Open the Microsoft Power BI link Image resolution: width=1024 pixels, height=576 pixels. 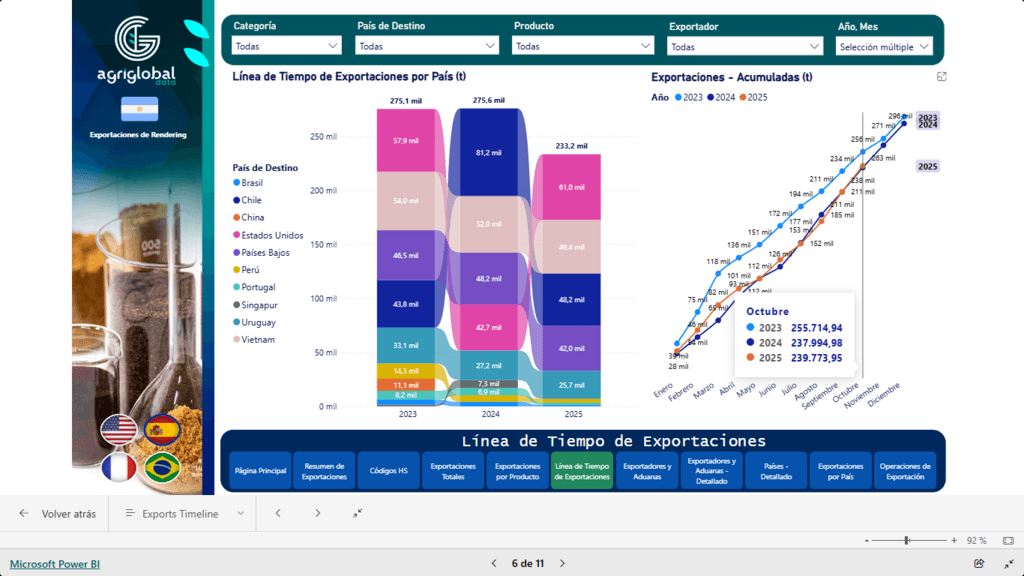coord(55,564)
